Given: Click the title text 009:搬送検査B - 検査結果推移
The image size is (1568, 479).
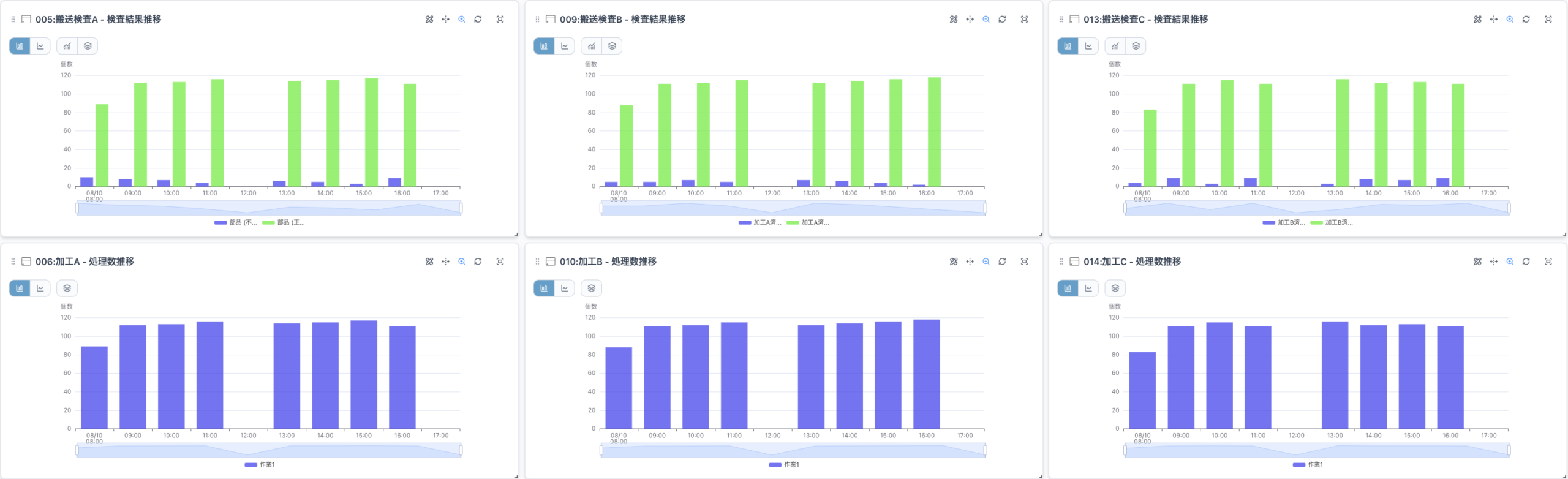Looking at the screenshot, I should click(x=622, y=20).
